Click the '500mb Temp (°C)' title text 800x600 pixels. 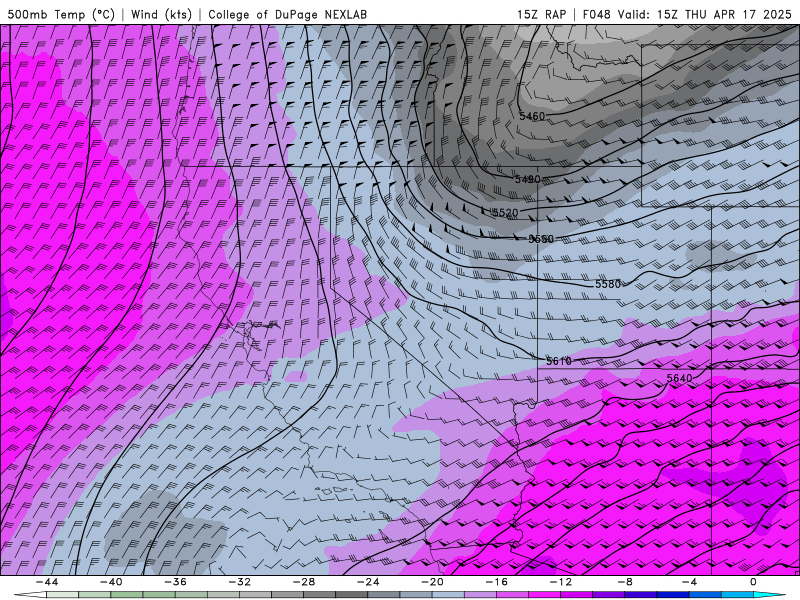(61, 14)
